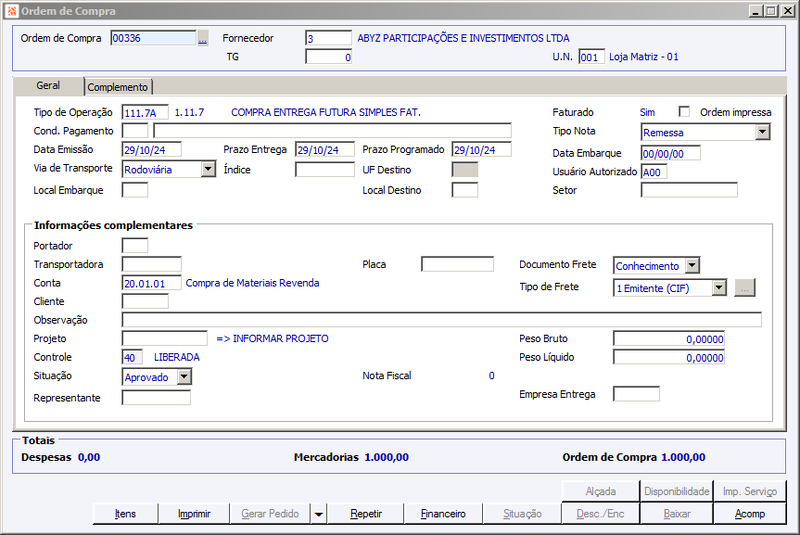Open the Documento Frete combo box
Screen dimensions: 800x535
[692, 266]
